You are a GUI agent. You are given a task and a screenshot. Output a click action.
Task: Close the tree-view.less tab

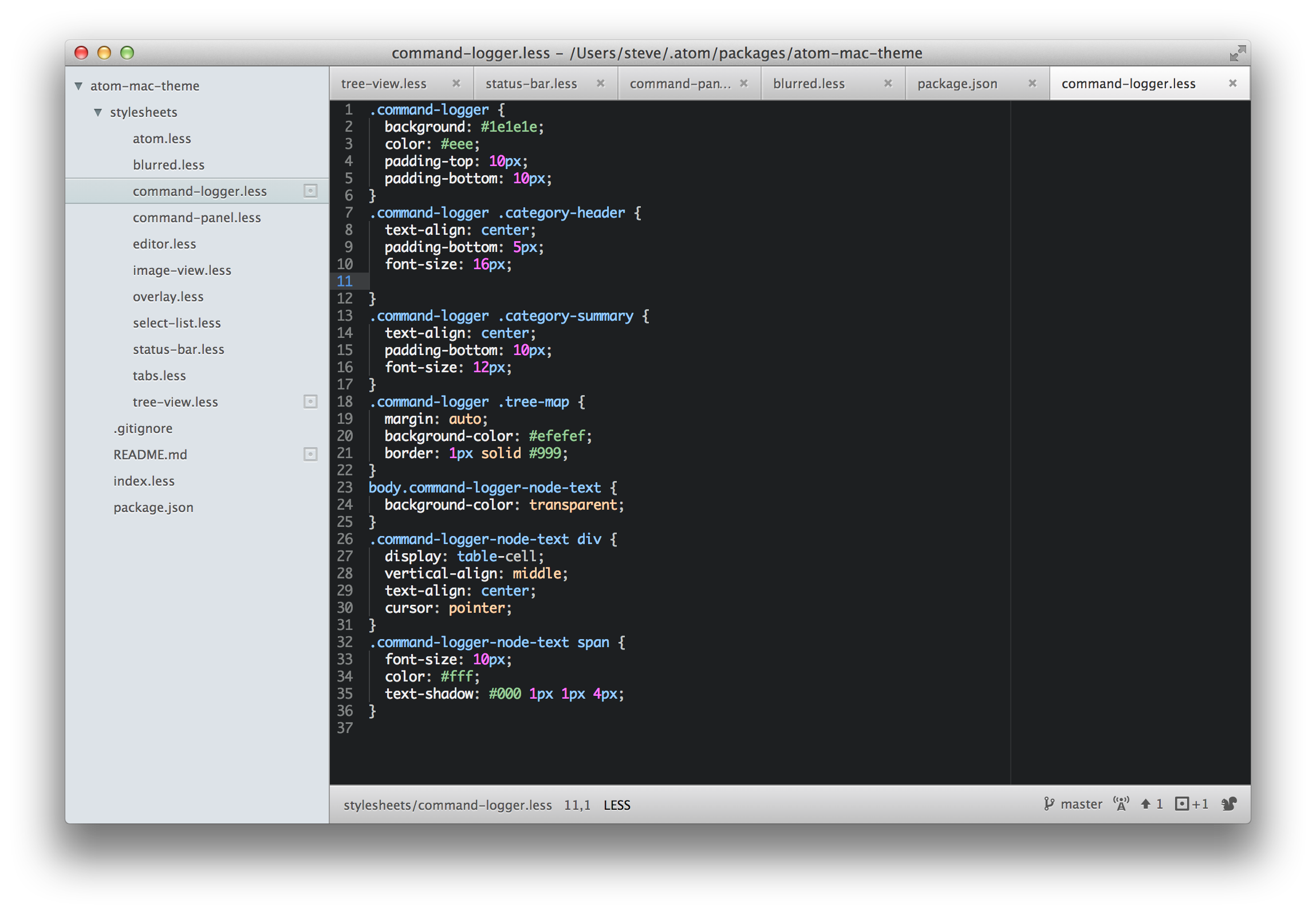point(456,83)
